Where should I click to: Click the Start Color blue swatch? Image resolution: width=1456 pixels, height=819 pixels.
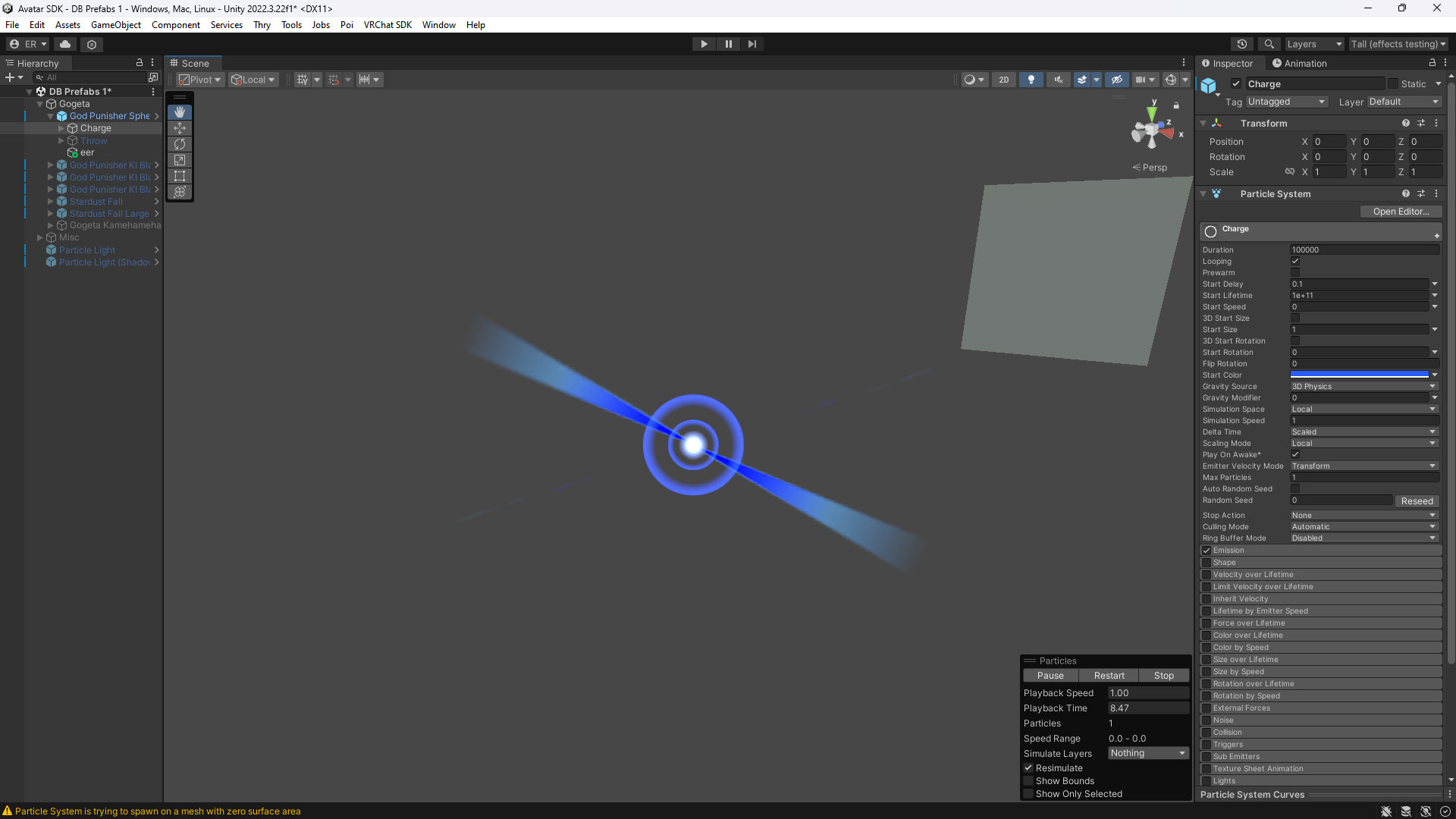pos(1359,375)
